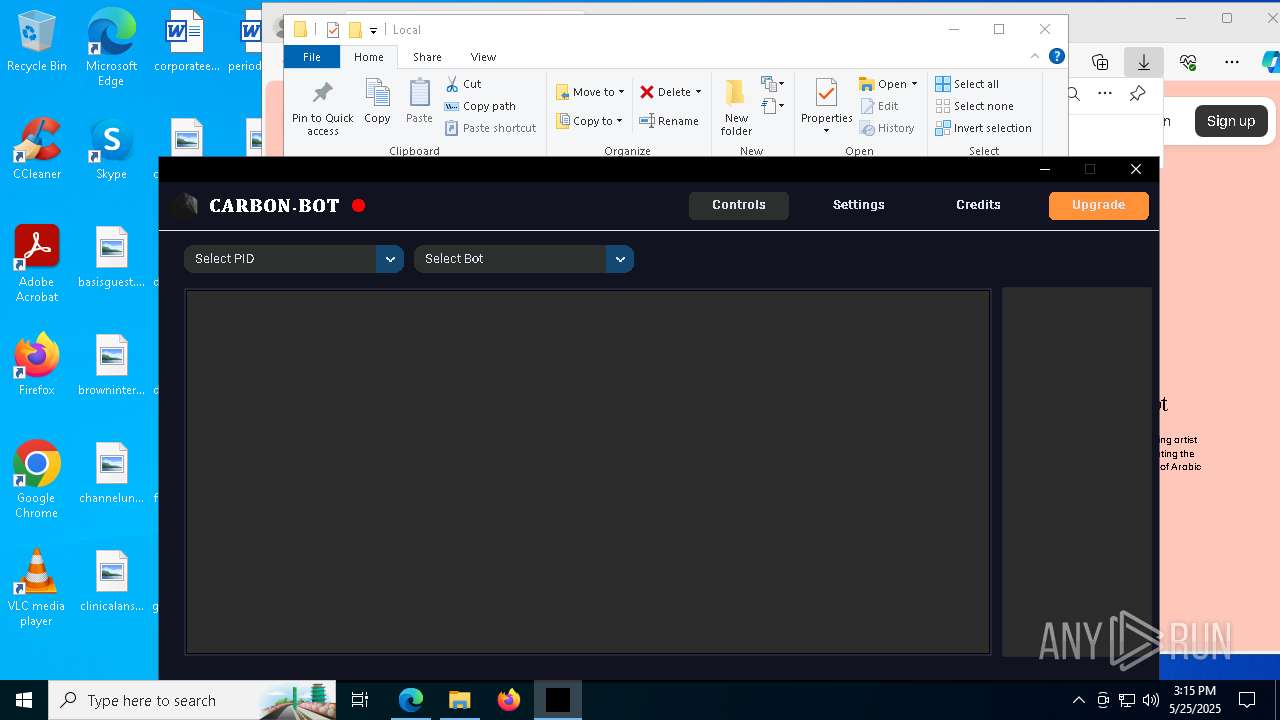
Task: Select the Home ribbon tab
Action: pos(369,57)
